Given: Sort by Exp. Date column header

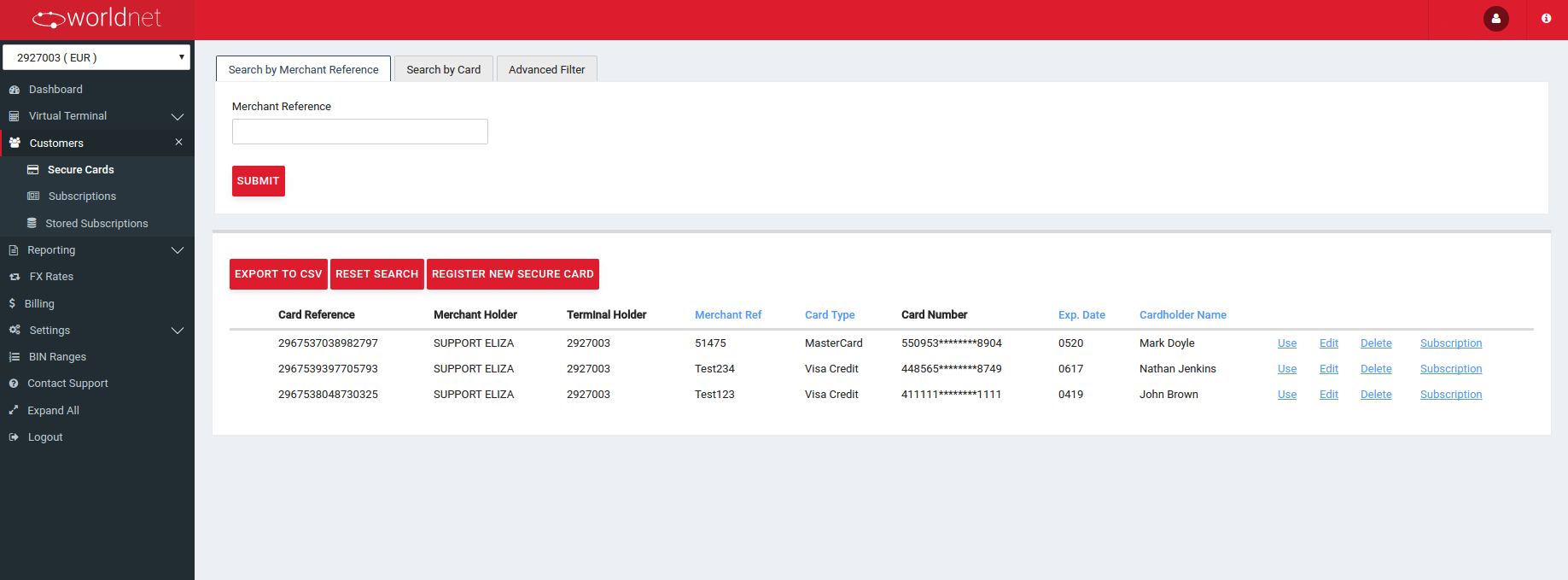Looking at the screenshot, I should point(1081,315).
